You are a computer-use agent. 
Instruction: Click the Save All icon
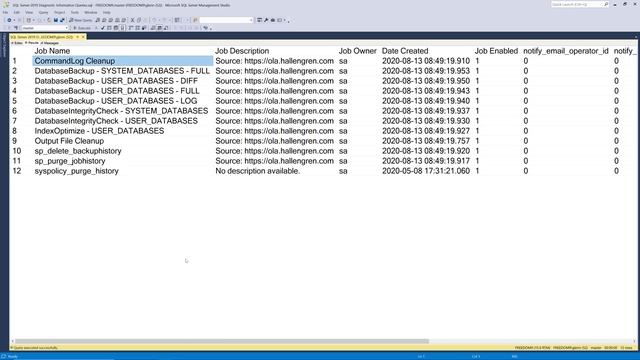coord(62,20)
